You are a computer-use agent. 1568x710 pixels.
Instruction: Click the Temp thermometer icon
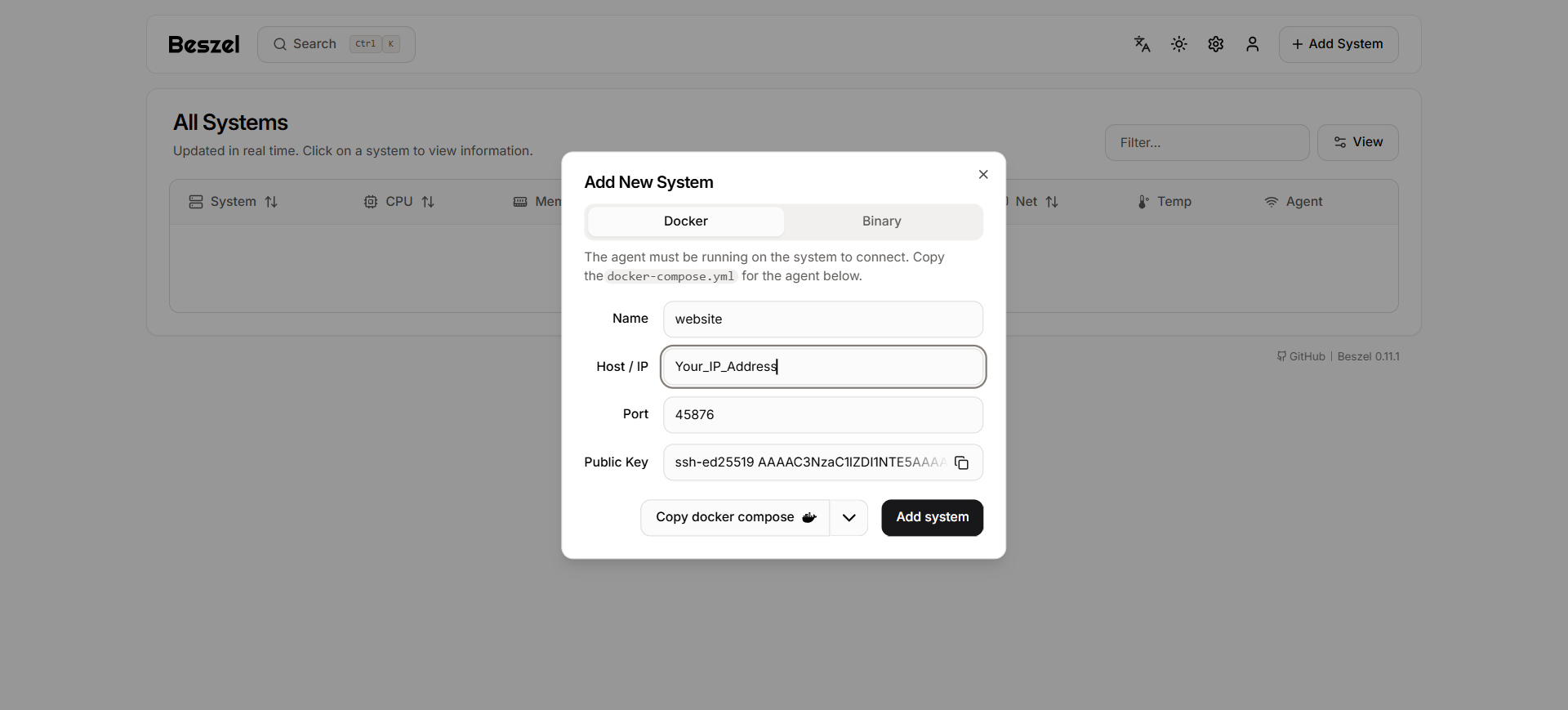click(1143, 202)
